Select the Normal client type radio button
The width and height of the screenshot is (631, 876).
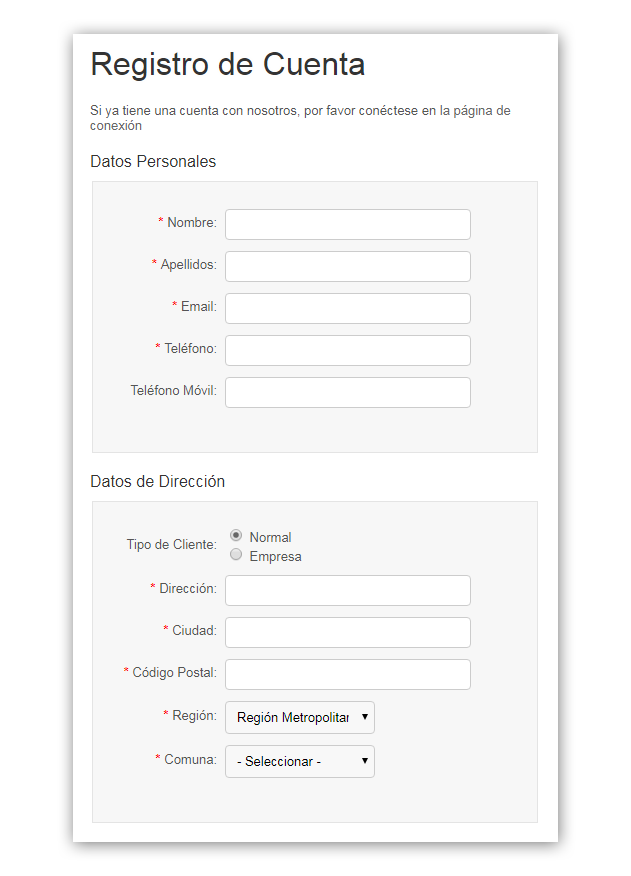236,536
